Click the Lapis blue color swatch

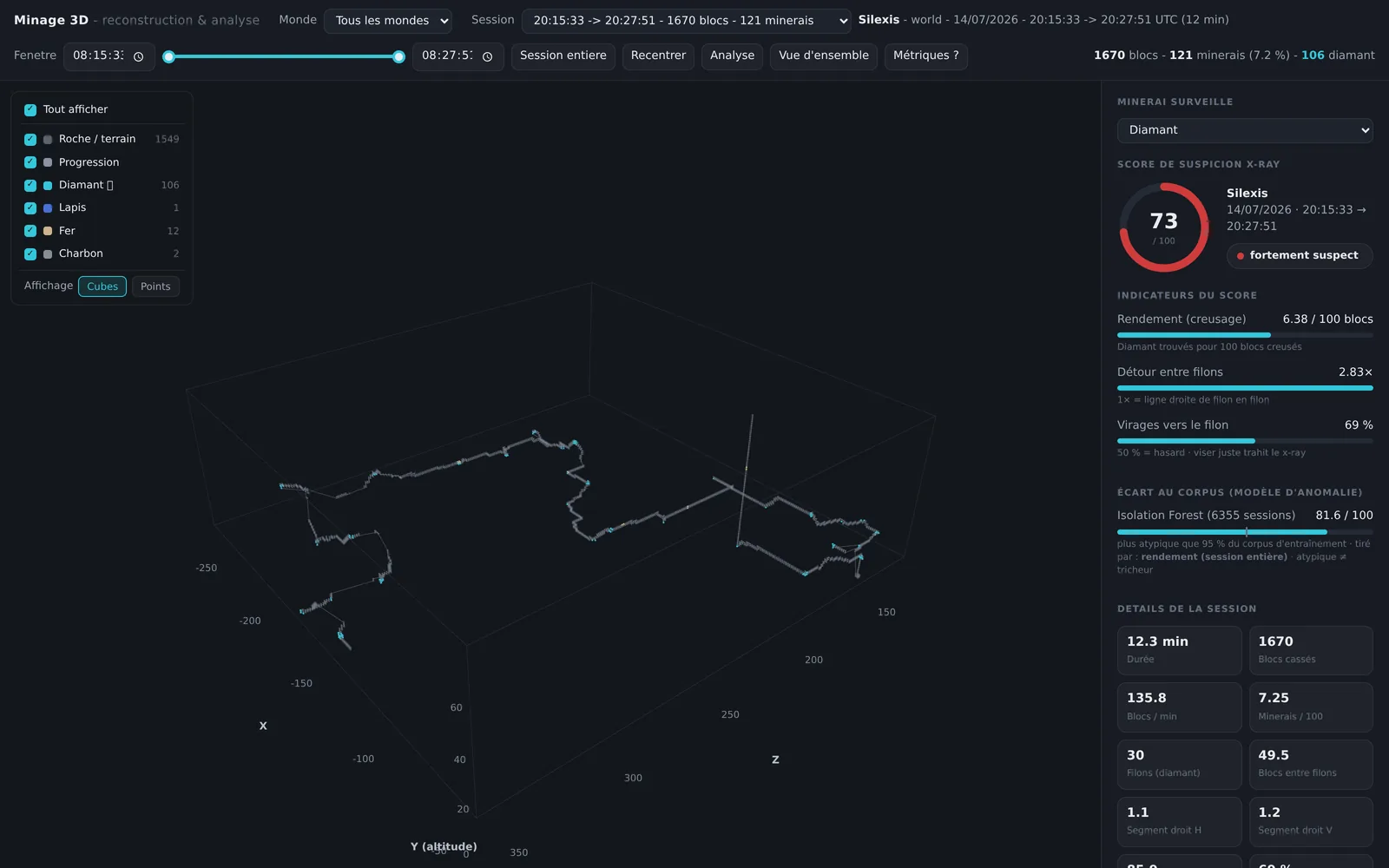point(48,207)
